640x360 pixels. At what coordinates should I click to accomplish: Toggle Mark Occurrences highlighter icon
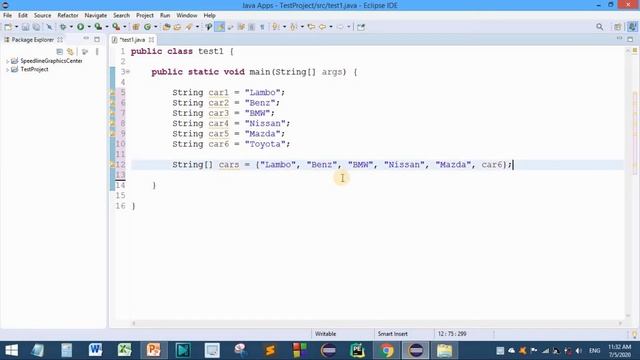220,27
